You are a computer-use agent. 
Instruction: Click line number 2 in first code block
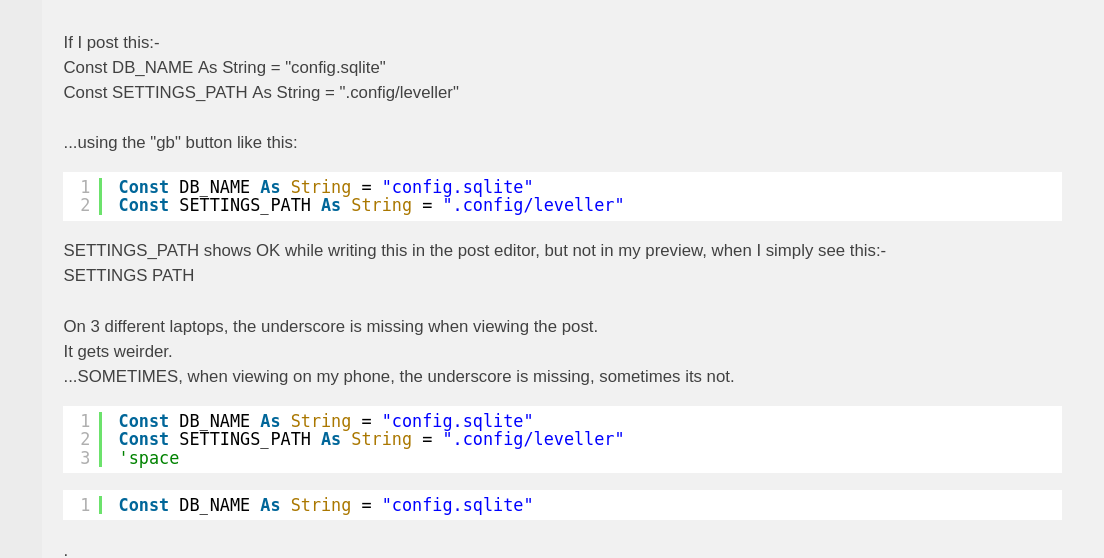(85, 205)
